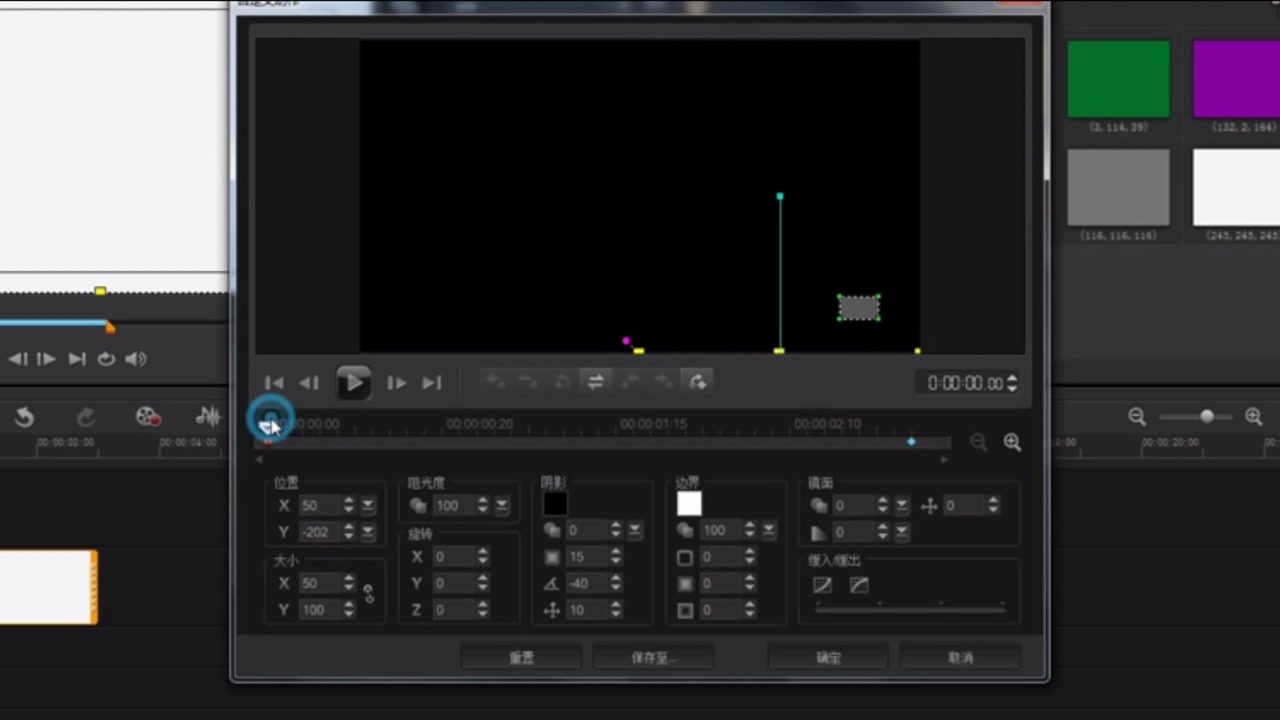Click the highlighted toolbar icon beside move keyframe right

coord(697,381)
